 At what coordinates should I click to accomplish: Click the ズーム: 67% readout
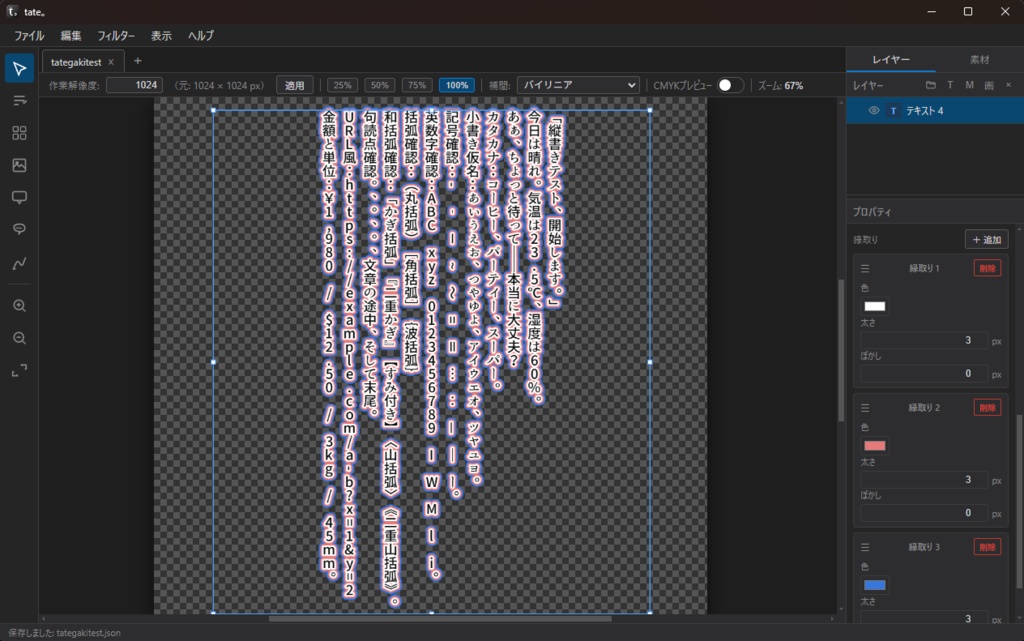(780, 86)
